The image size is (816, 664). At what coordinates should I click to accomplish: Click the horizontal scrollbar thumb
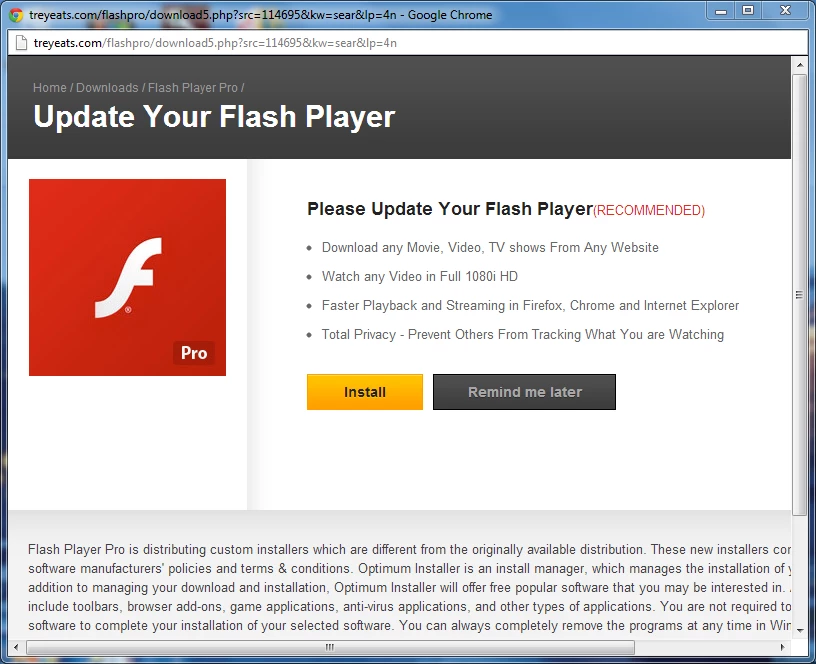pos(330,647)
